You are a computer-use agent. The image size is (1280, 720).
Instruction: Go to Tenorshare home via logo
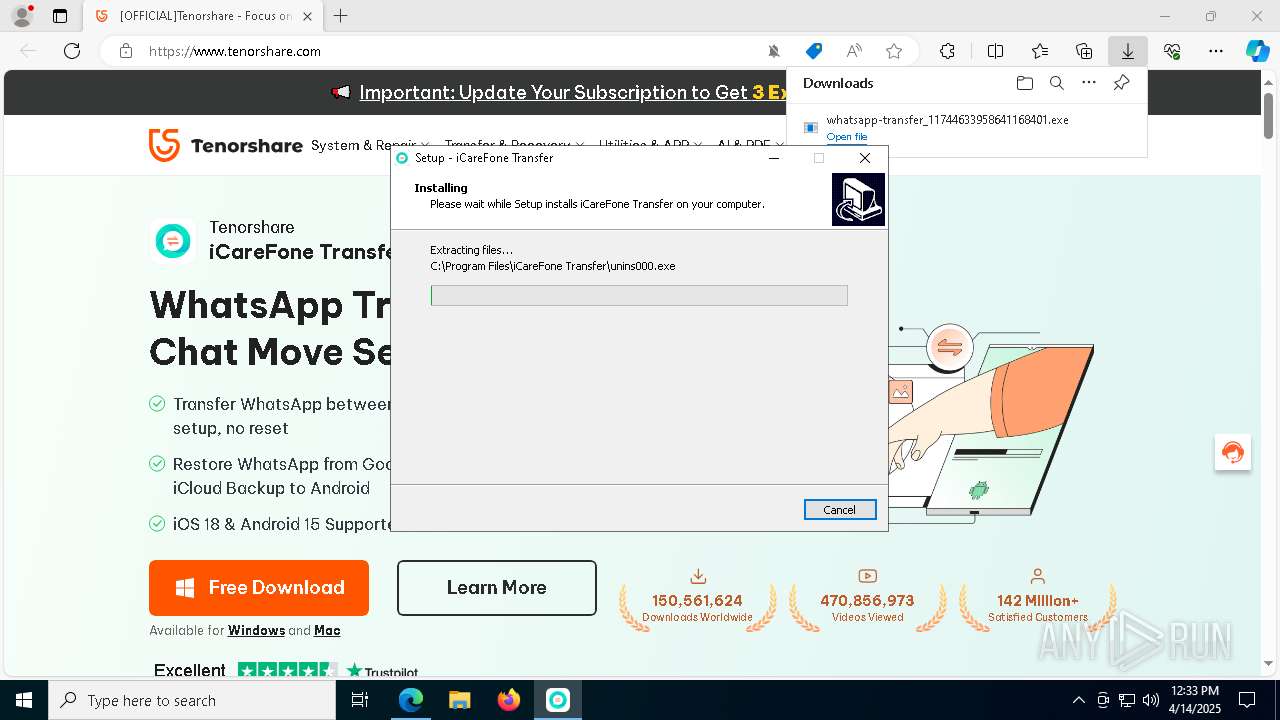point(225,145)
